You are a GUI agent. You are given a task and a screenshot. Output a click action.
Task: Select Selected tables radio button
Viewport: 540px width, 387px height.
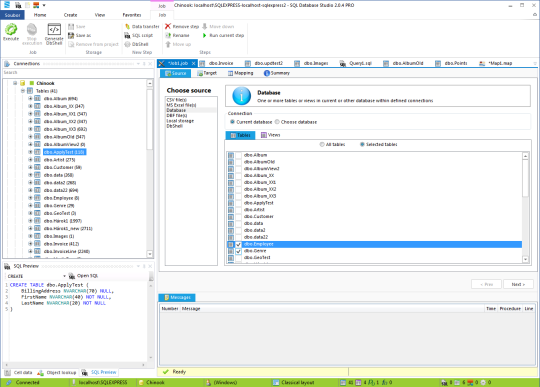[362, 145]
